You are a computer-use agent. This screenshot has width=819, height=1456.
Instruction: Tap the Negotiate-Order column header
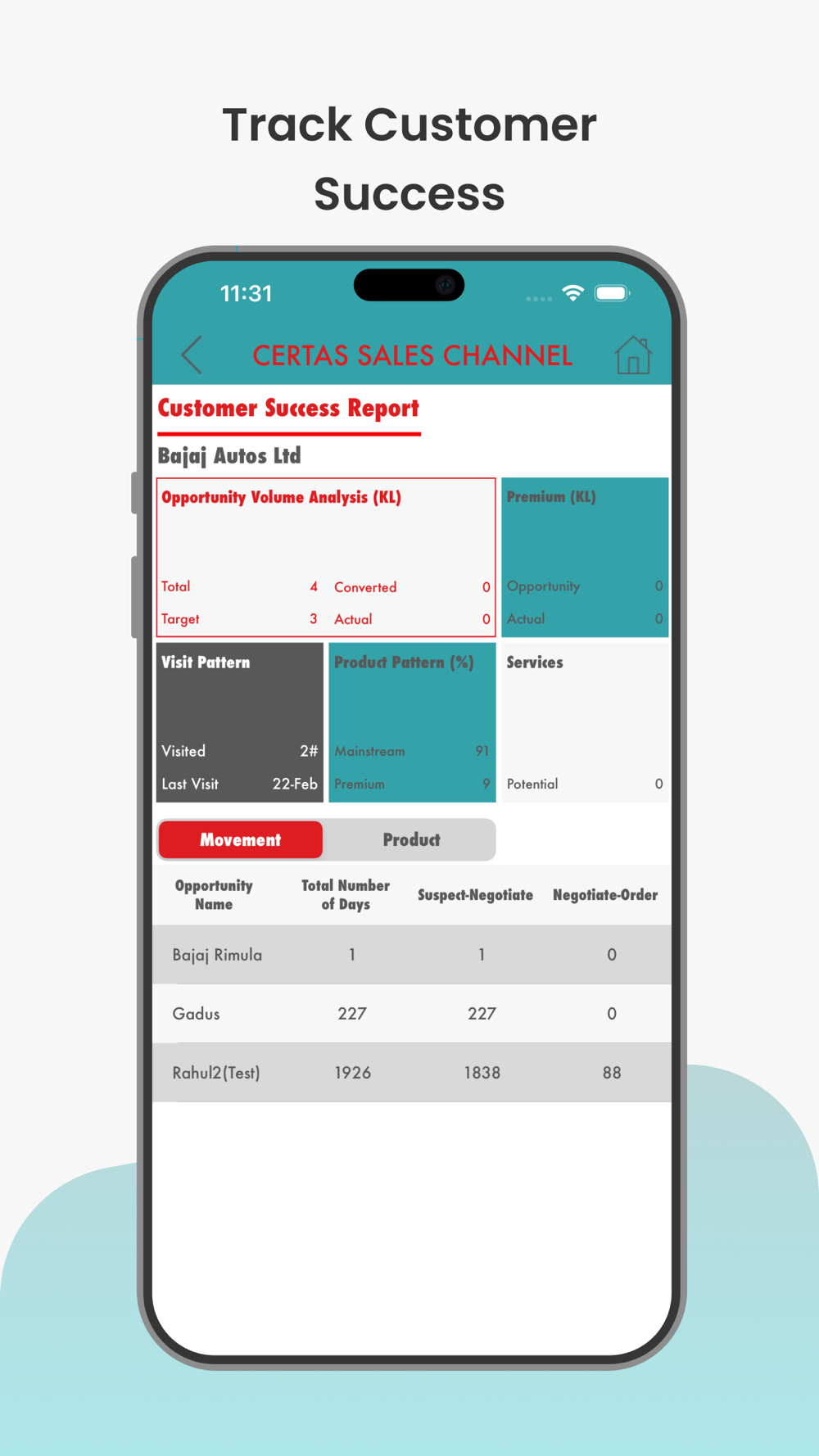coord(605,895)
